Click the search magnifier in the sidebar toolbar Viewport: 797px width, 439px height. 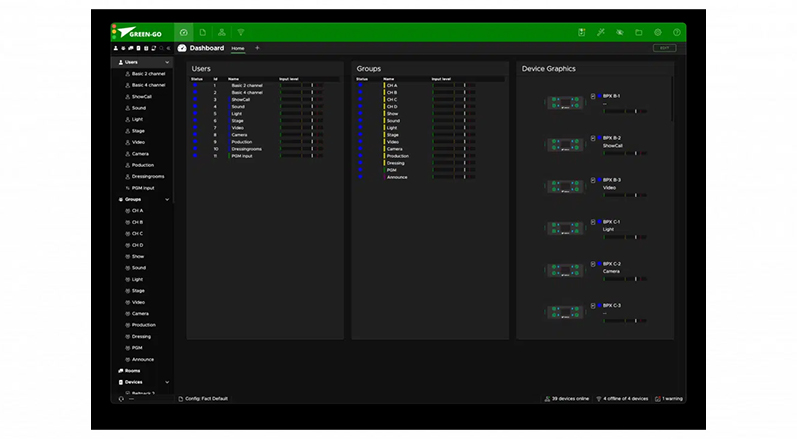pos(162,48)
